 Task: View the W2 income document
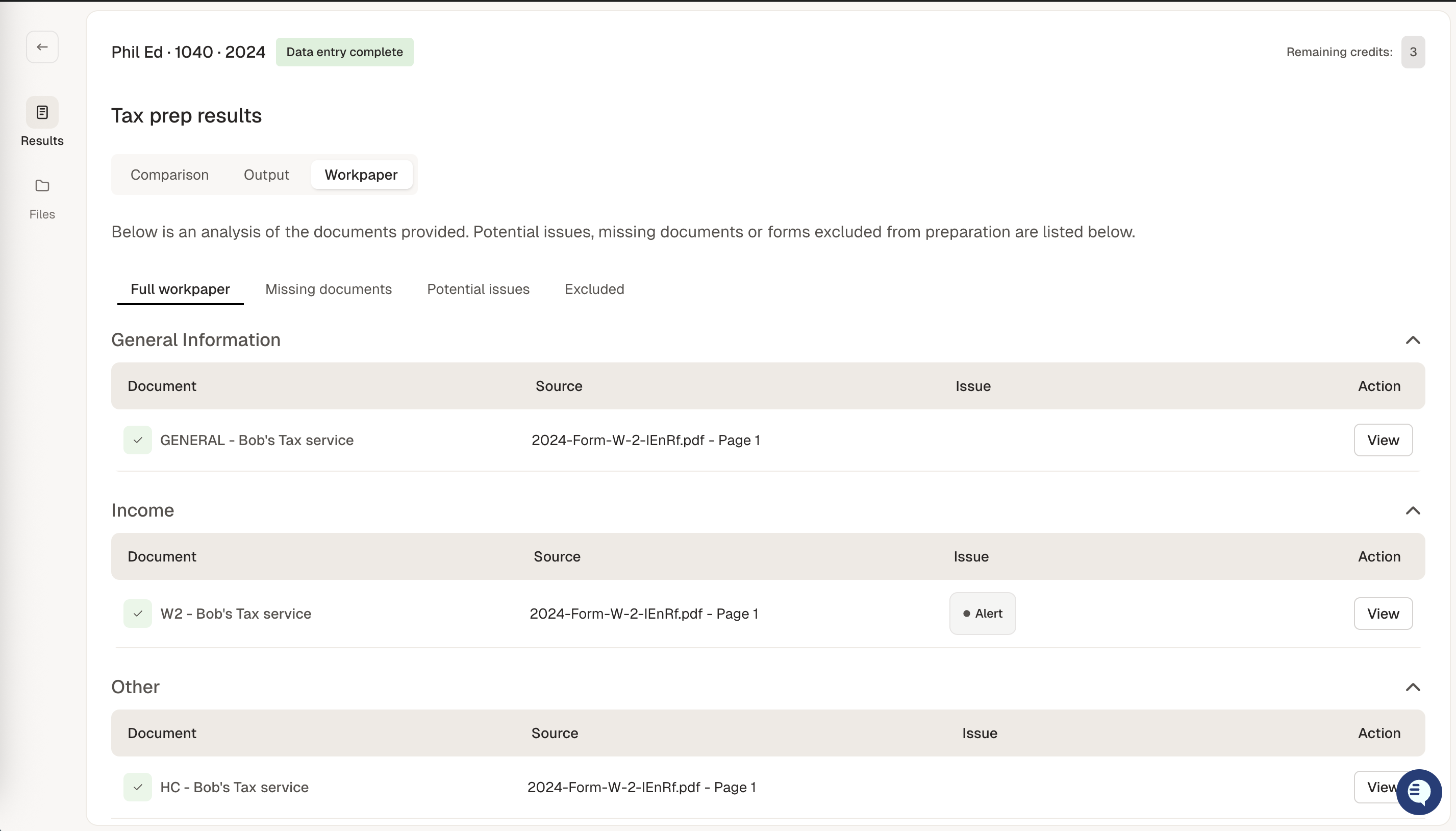click(x=1383, y=614)
